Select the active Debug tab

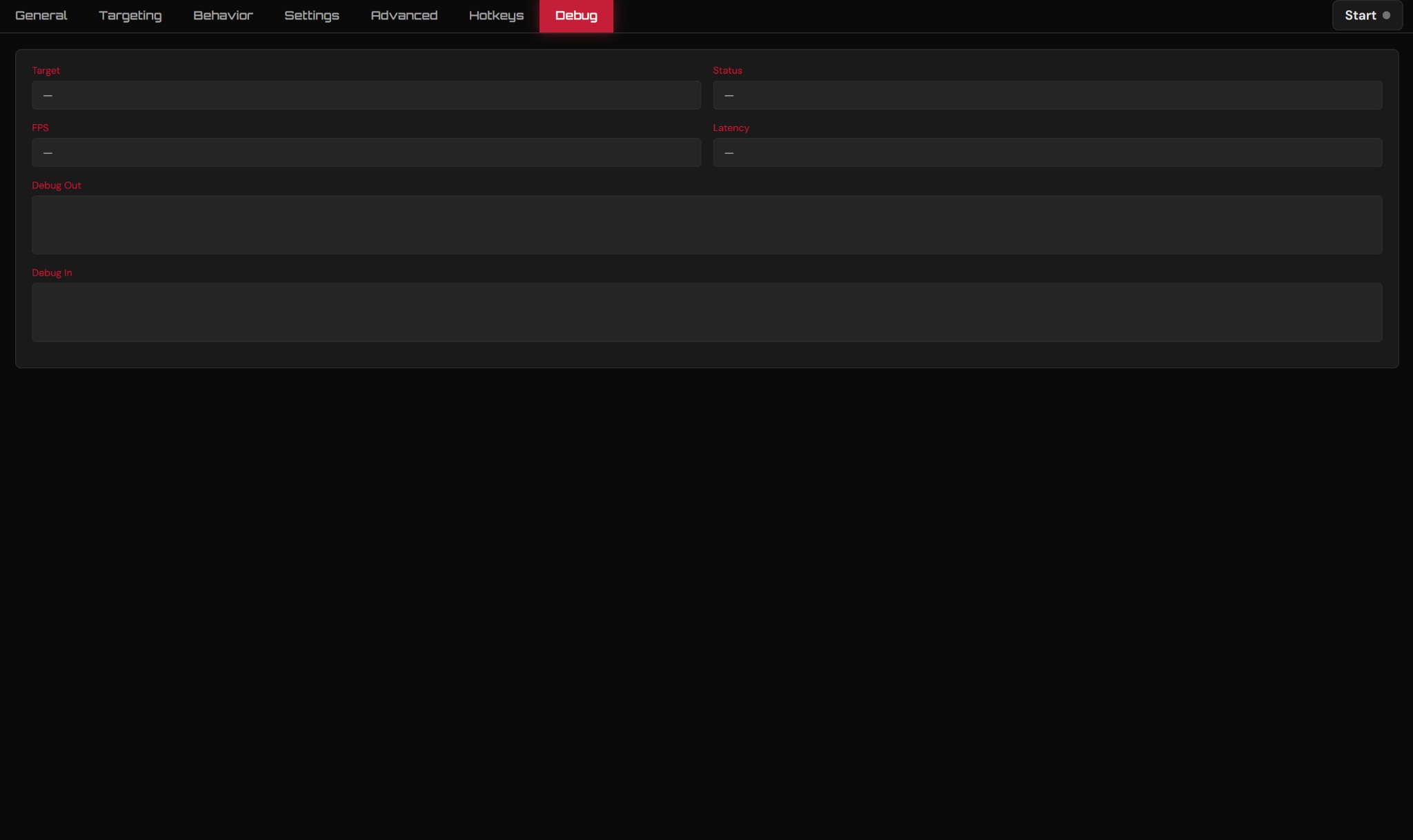click(576, 15)
